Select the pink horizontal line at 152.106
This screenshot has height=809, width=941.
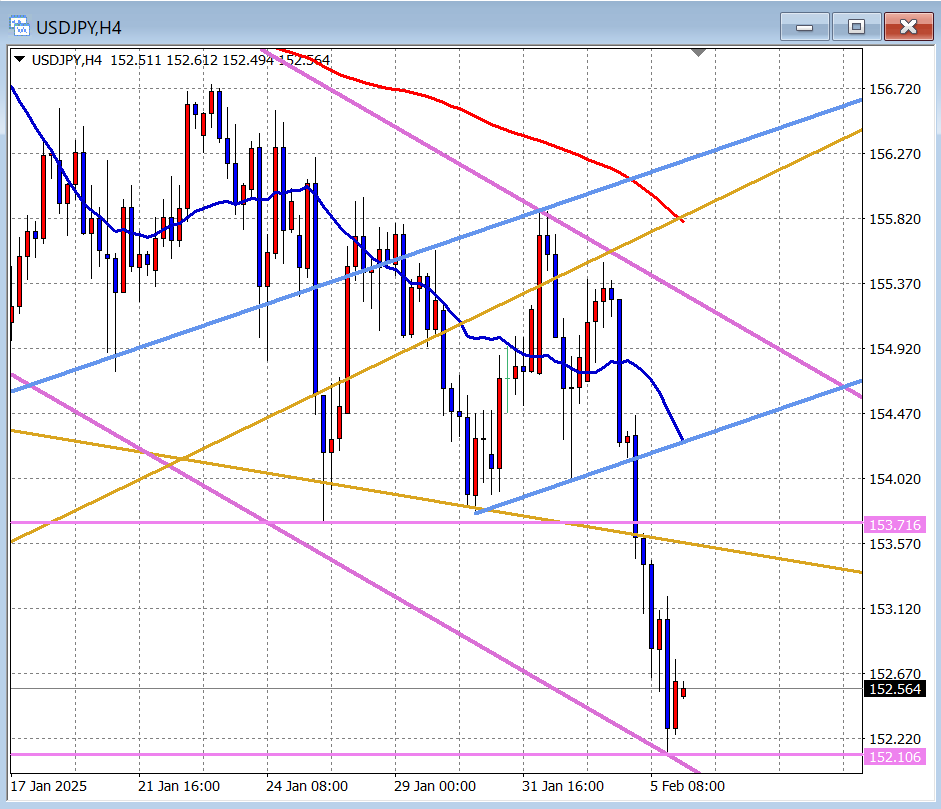300,754
